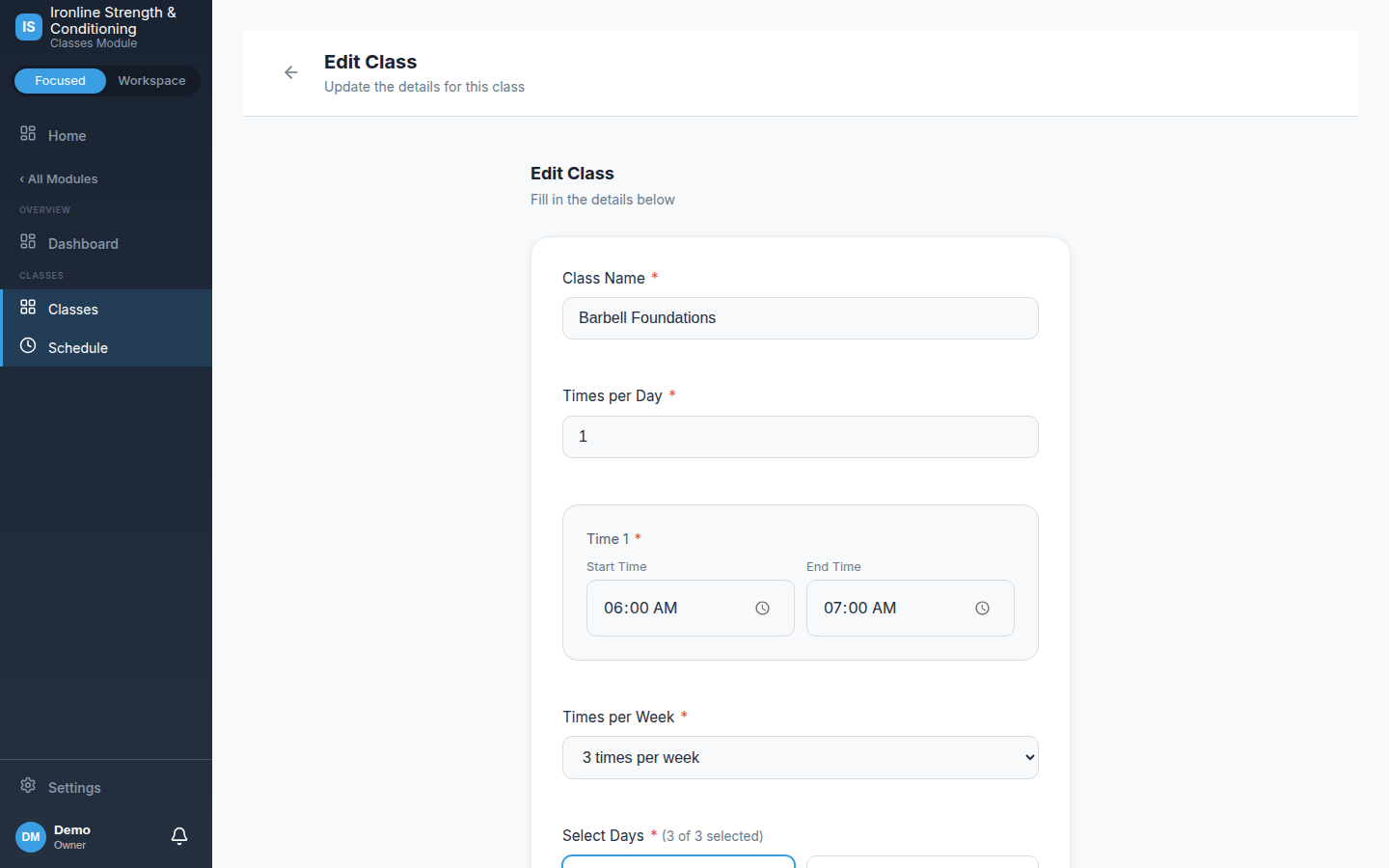Viewport: 1389px width, 868px height.
Task: Open the notifications bell
Action: (x=179, y=836)
